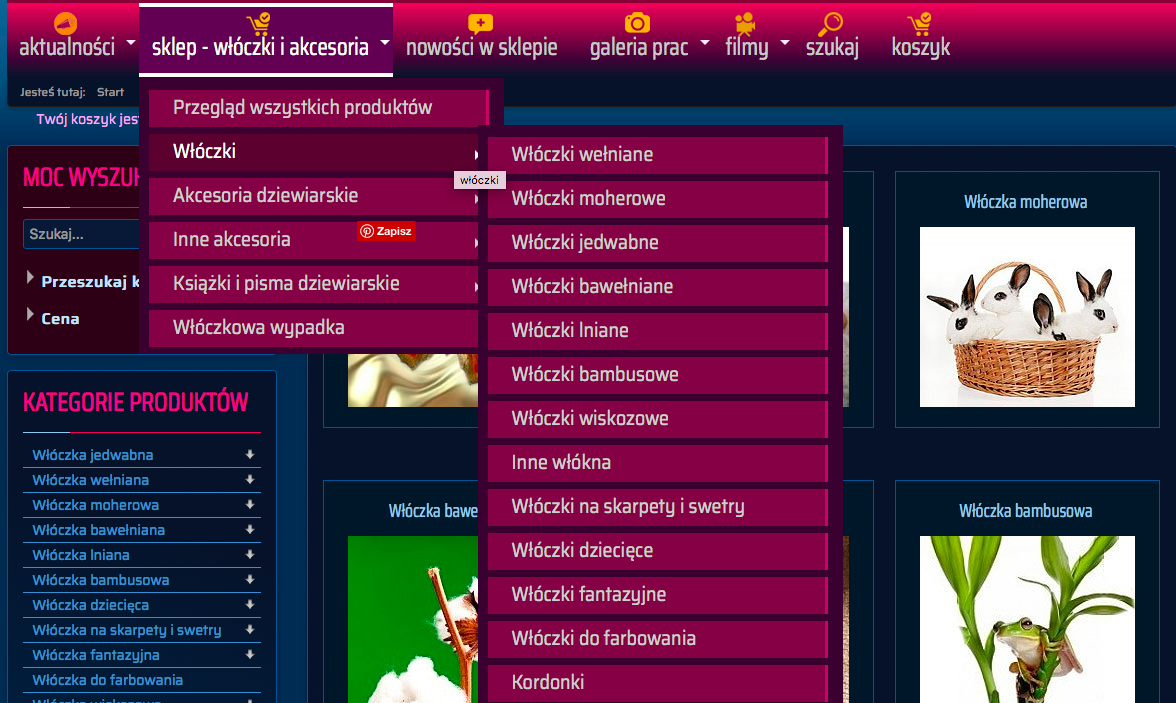Screen dimensions: 1176x703
Task: Choose Włóczki bambusowe from submenu
Action: tap(658, 374)
